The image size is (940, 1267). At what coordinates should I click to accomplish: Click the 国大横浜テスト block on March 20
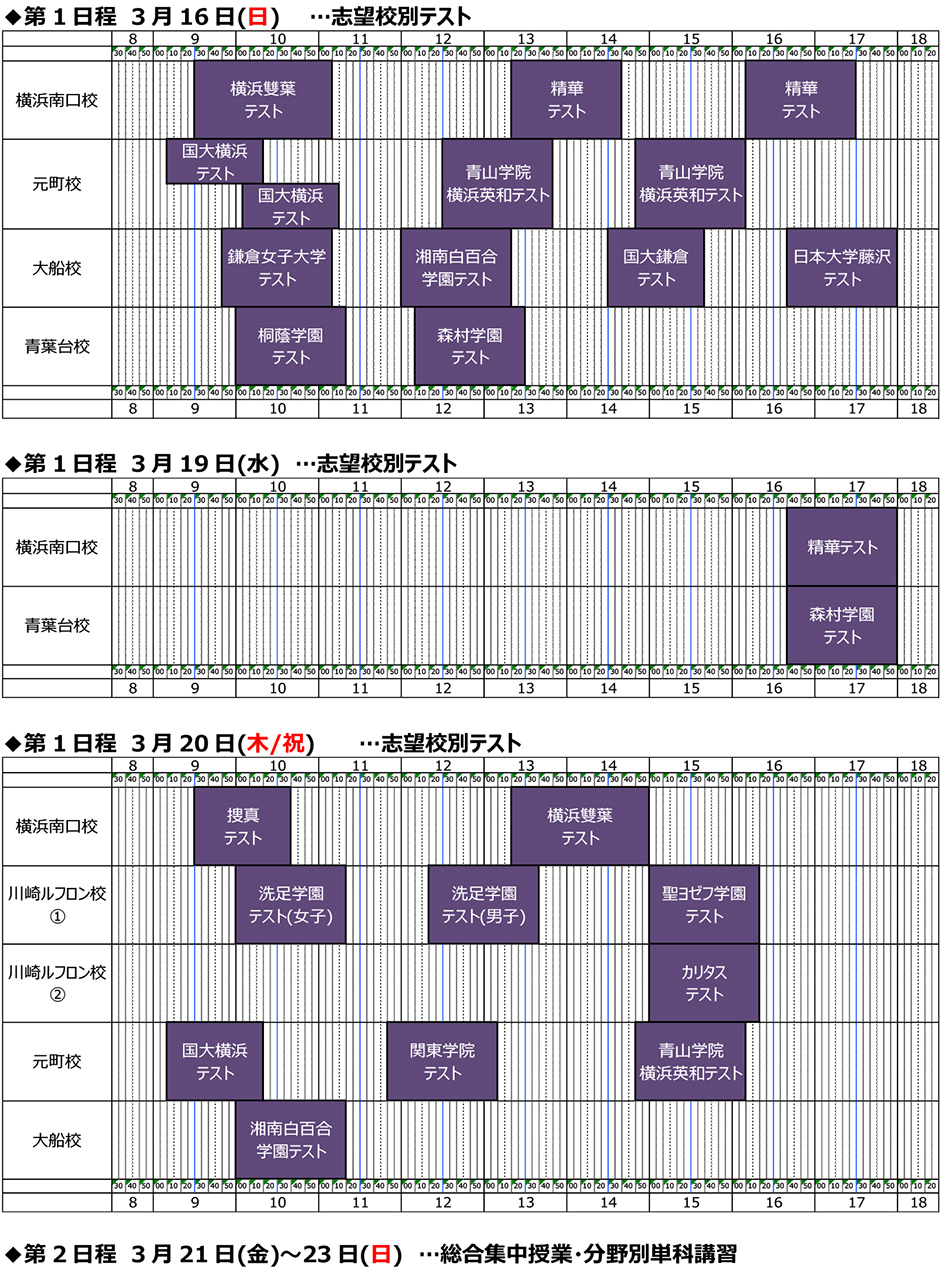[215, 1061]
